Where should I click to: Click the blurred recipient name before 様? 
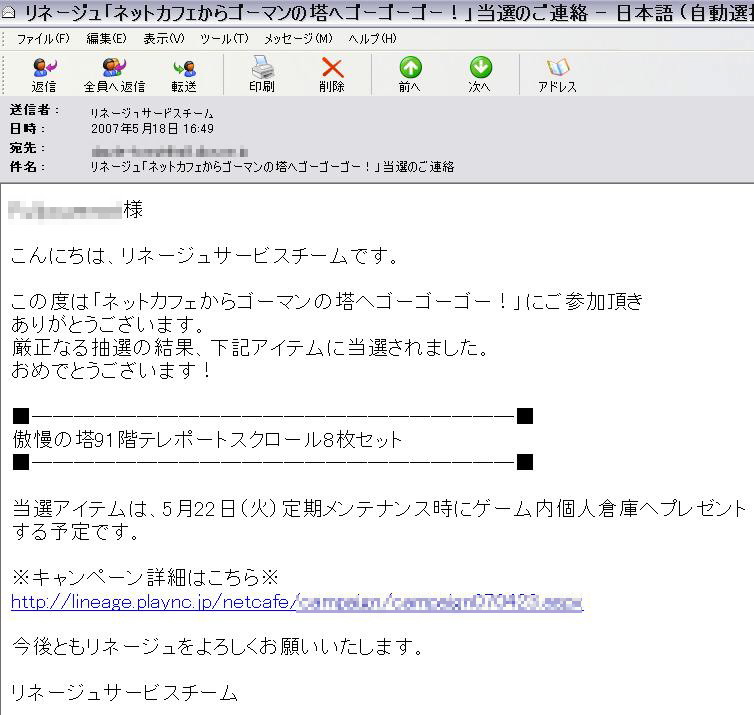65,211
